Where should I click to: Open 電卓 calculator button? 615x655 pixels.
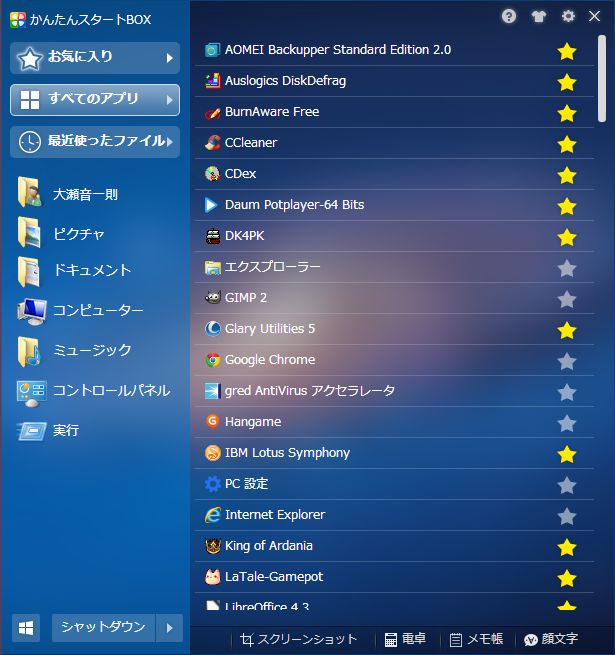405,639
